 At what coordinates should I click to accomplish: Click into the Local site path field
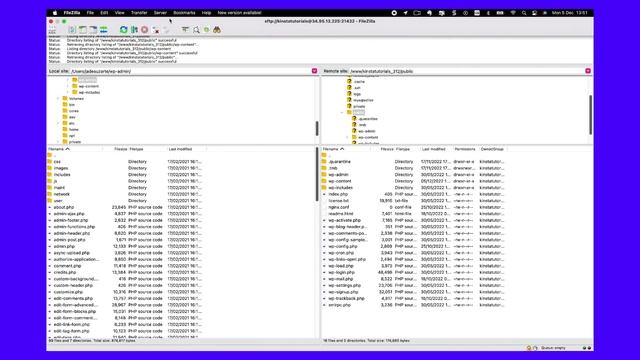(191, 71)
